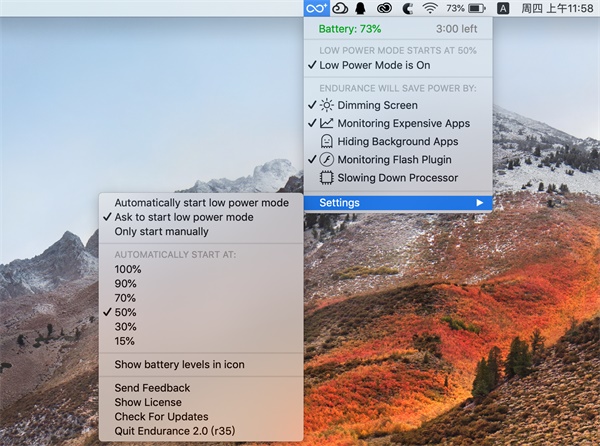Viewport: 600px width, 446px height.
Task: Click the crescent moon menu bar icon
Action: click(408, 8)
